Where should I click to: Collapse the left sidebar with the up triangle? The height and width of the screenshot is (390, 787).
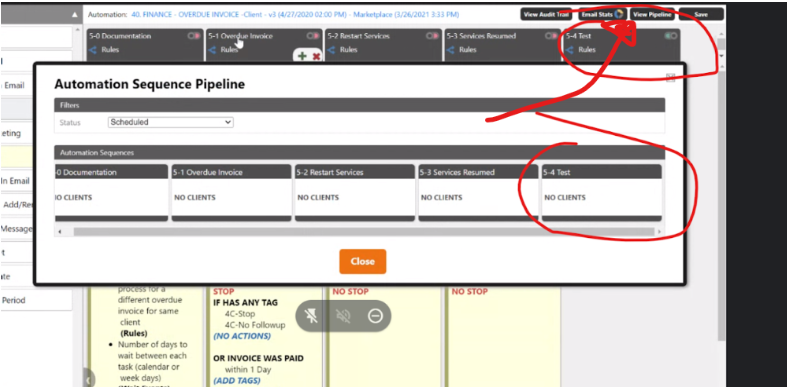(75, 15)
